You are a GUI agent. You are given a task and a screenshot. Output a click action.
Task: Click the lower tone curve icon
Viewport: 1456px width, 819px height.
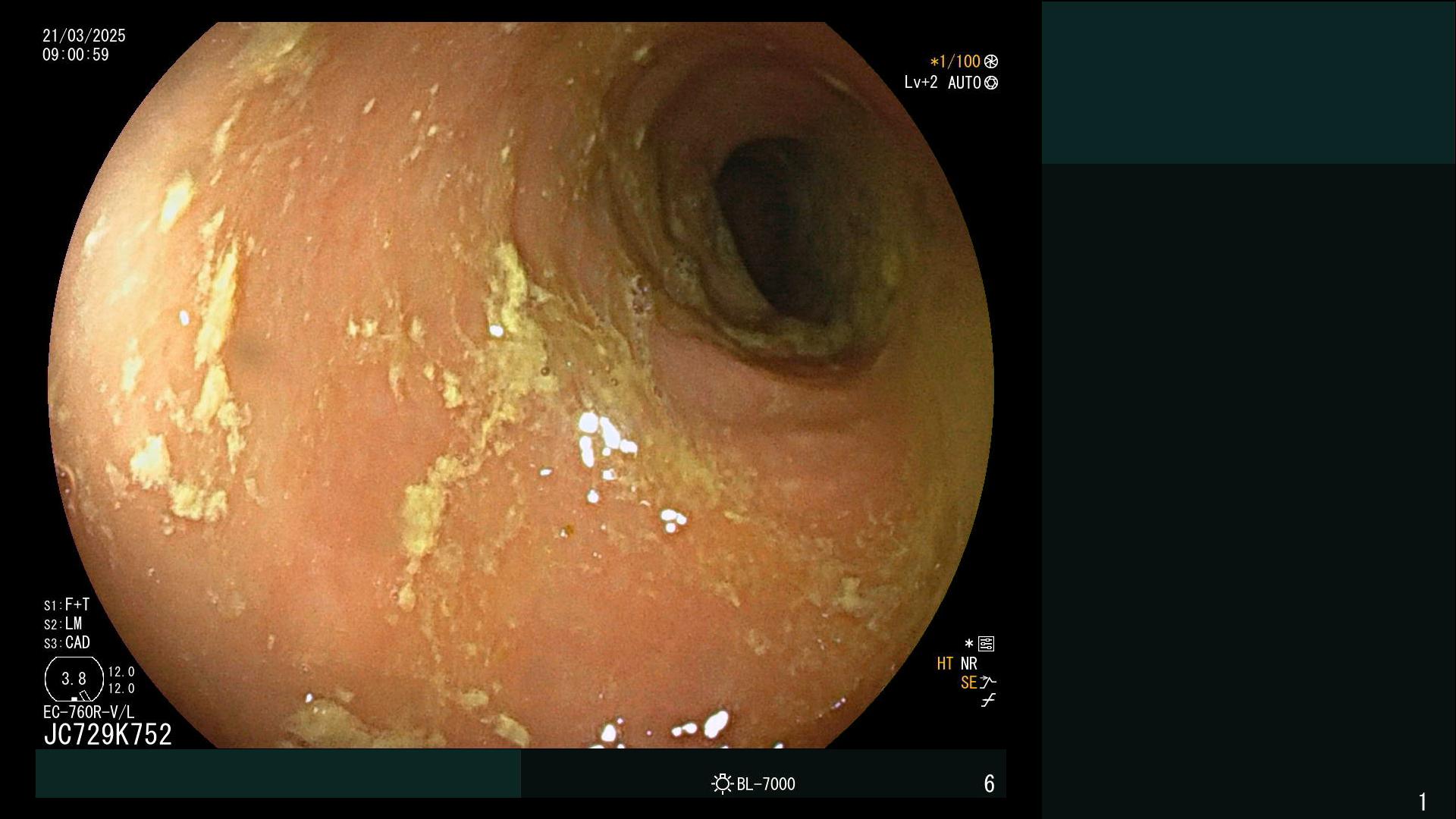[987, 701]
